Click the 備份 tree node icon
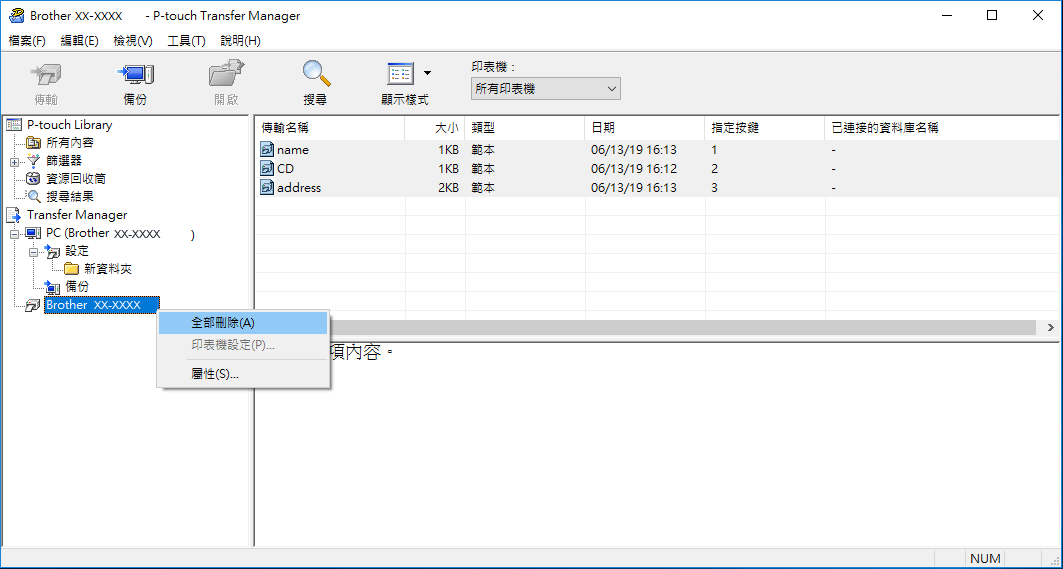 52,288
